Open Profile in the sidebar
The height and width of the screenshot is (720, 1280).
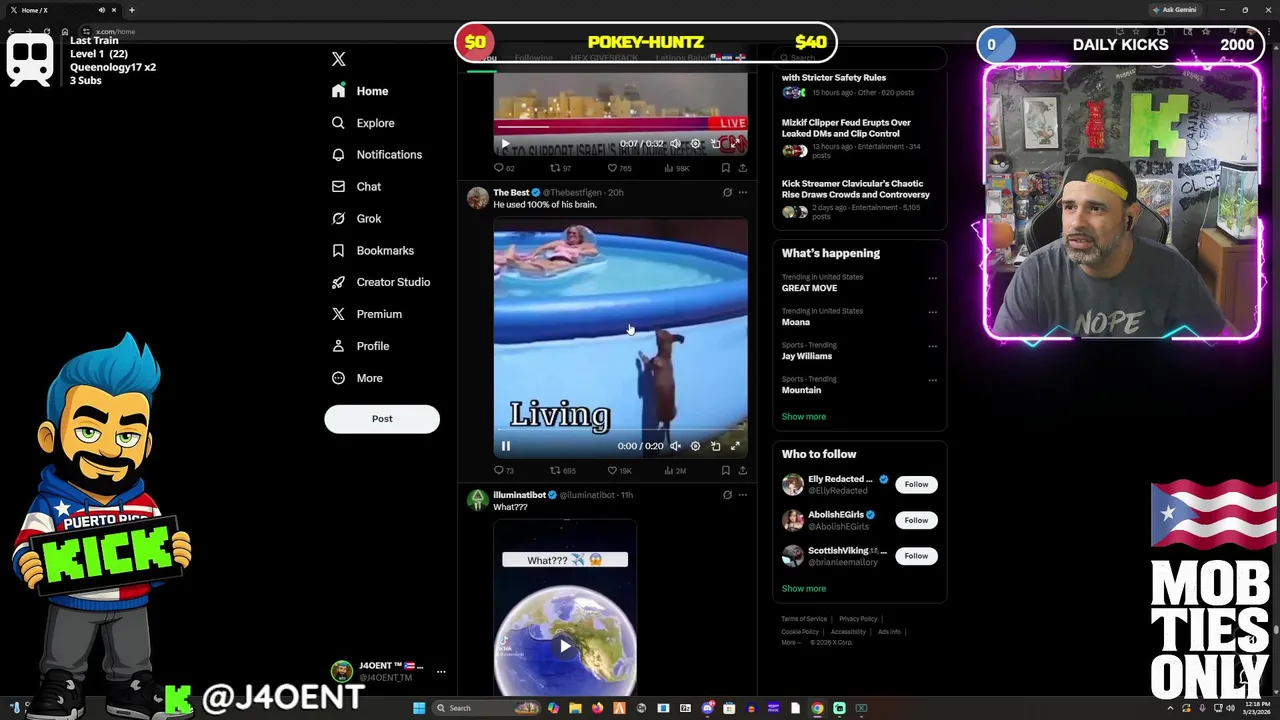[360, 346]
